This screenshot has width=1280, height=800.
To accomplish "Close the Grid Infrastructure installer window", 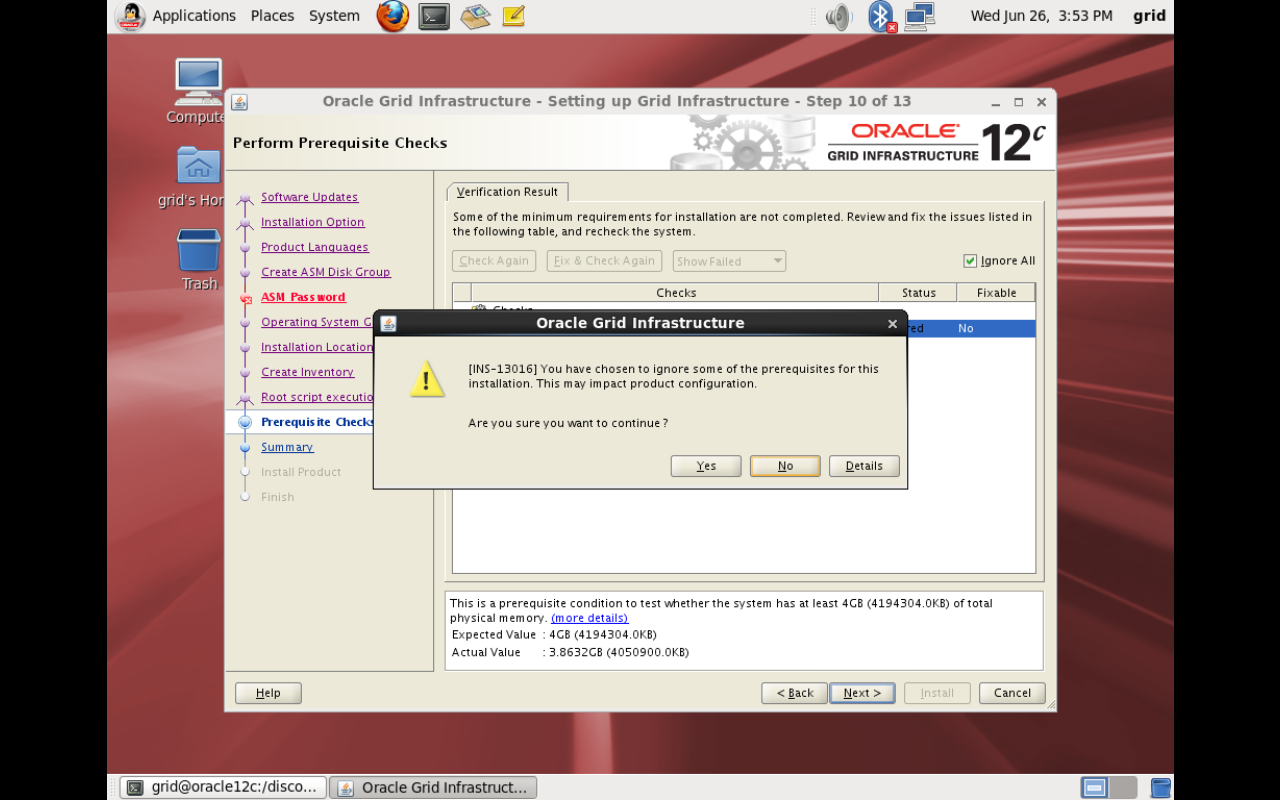I will point(1041,102).
